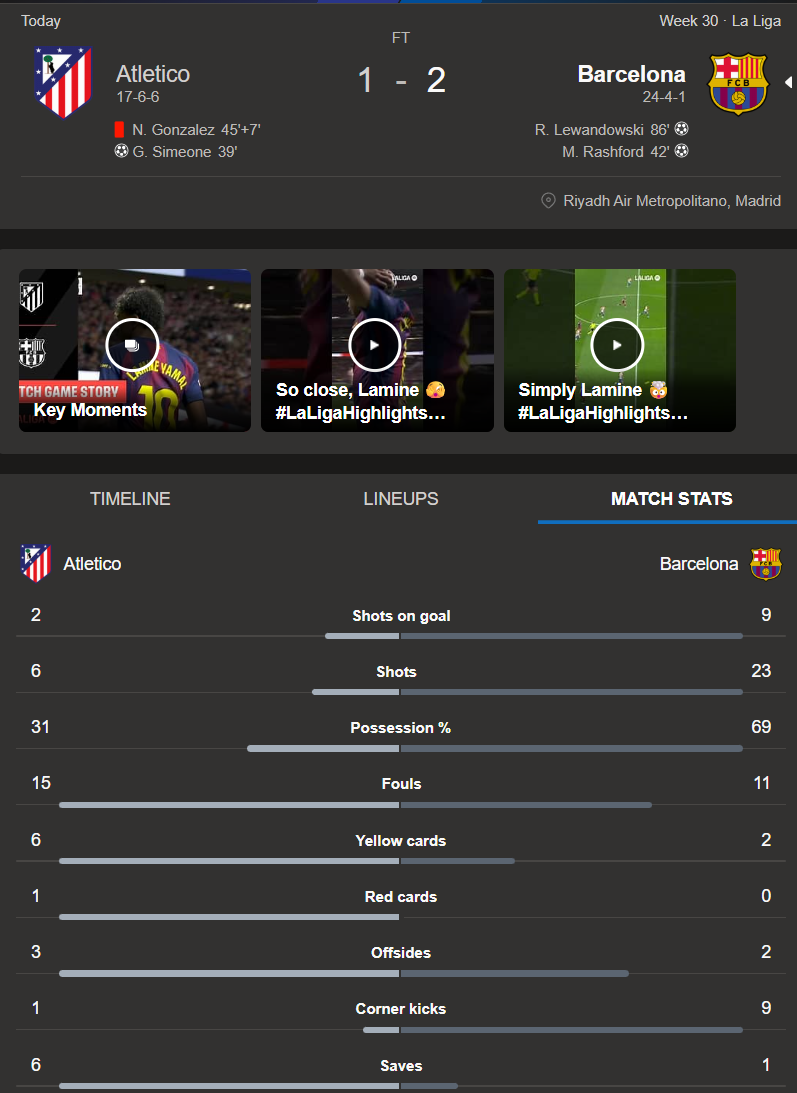Click the Atletico crest in score header
797x1093 pixels.
pyautogui.click(x=62, y=81)
